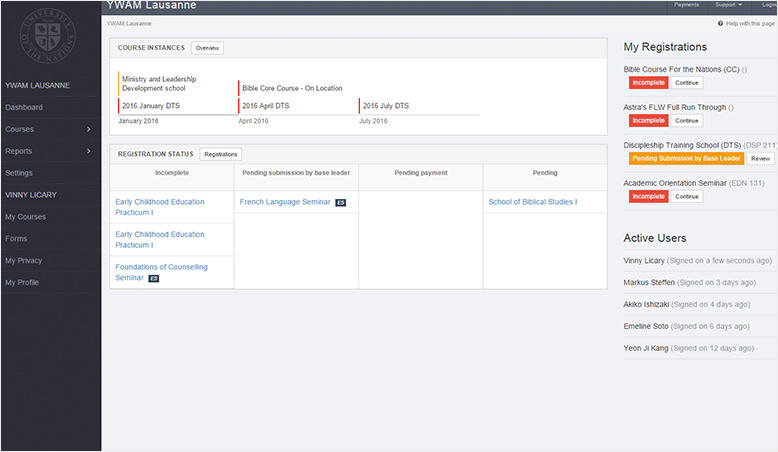Click the Help with this page question icon

pyautogui.click(x=721, y=23)
